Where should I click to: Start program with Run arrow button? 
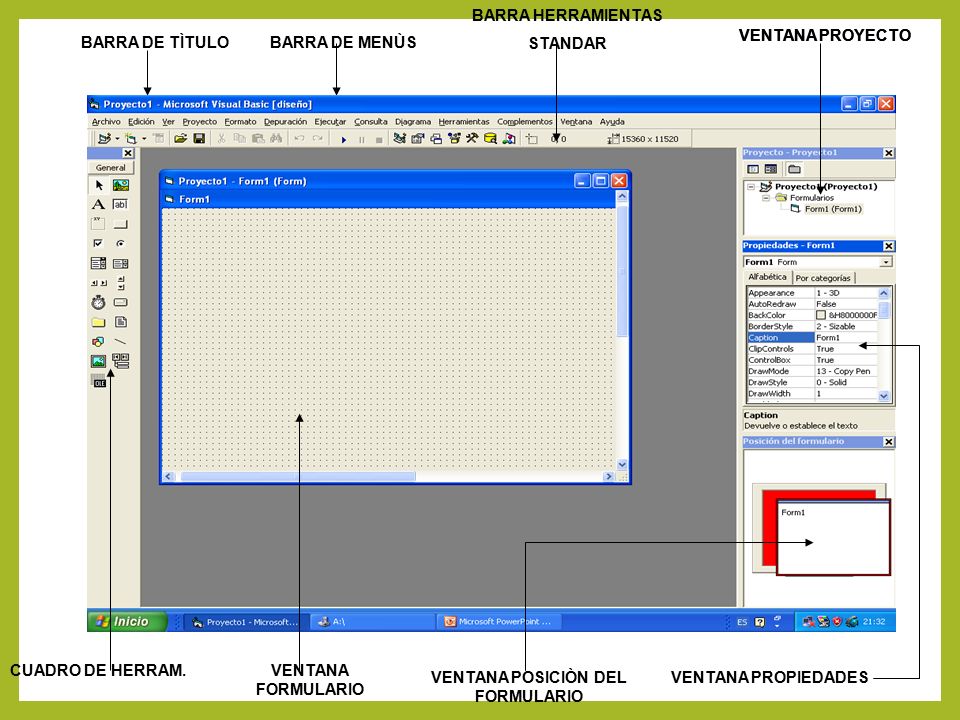coord(343,140)
